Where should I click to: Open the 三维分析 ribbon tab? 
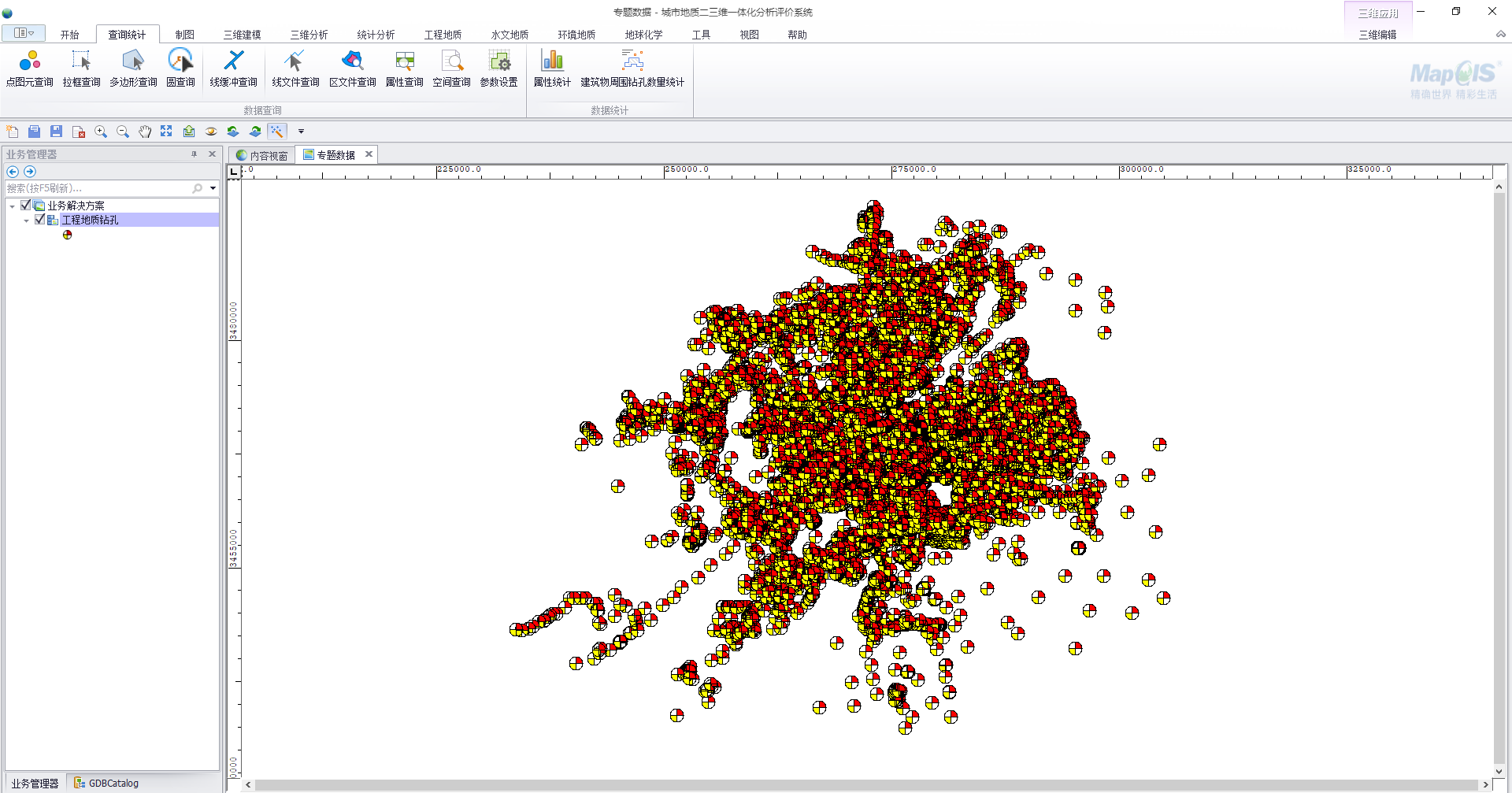tap(309, 35)
